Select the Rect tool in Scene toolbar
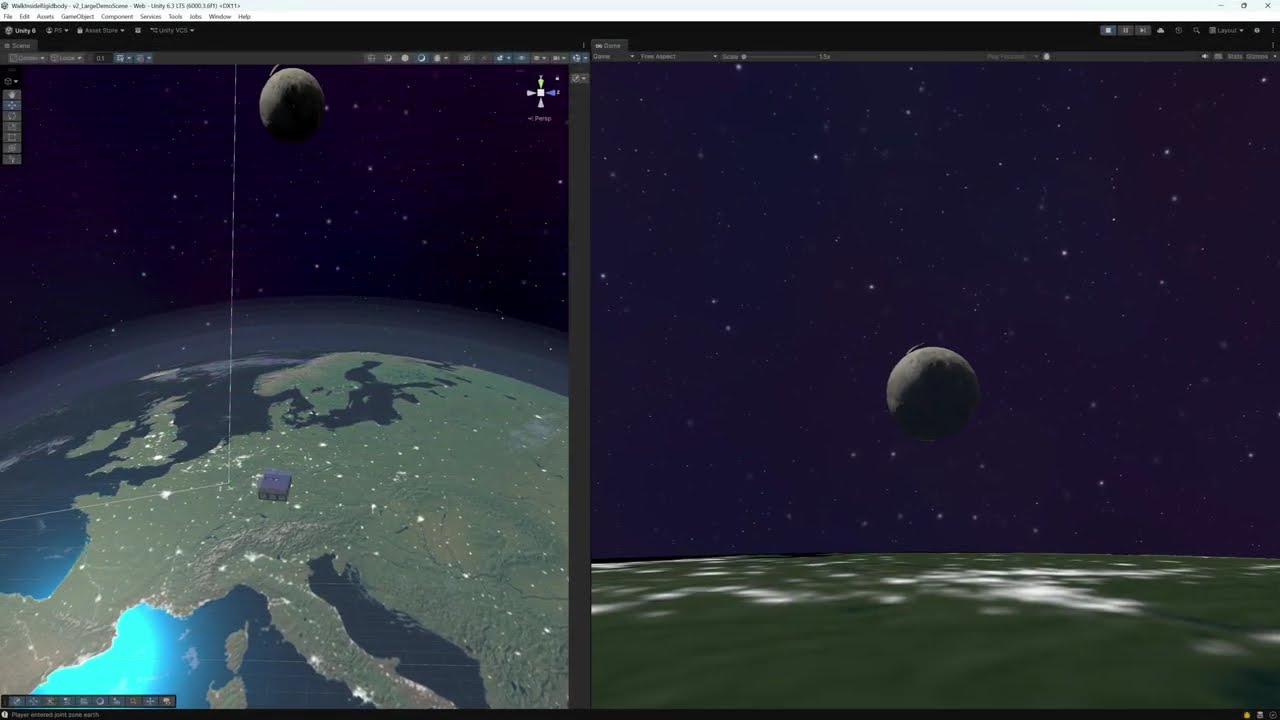Screen dimensions: 1280x720 [x=12, y=137]
